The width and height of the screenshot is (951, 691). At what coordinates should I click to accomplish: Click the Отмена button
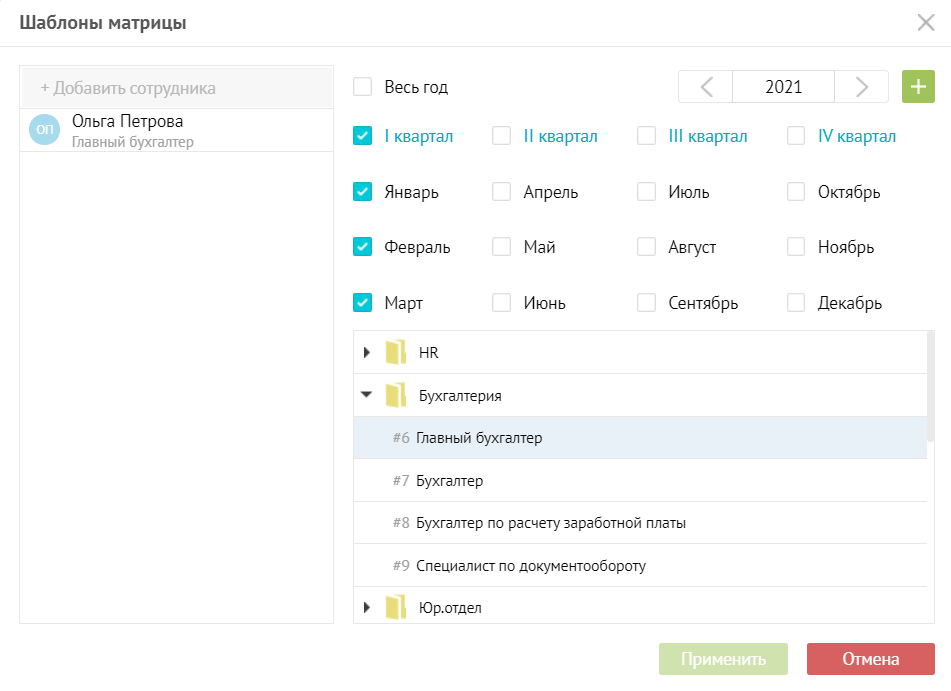click(x=870, y=659)
